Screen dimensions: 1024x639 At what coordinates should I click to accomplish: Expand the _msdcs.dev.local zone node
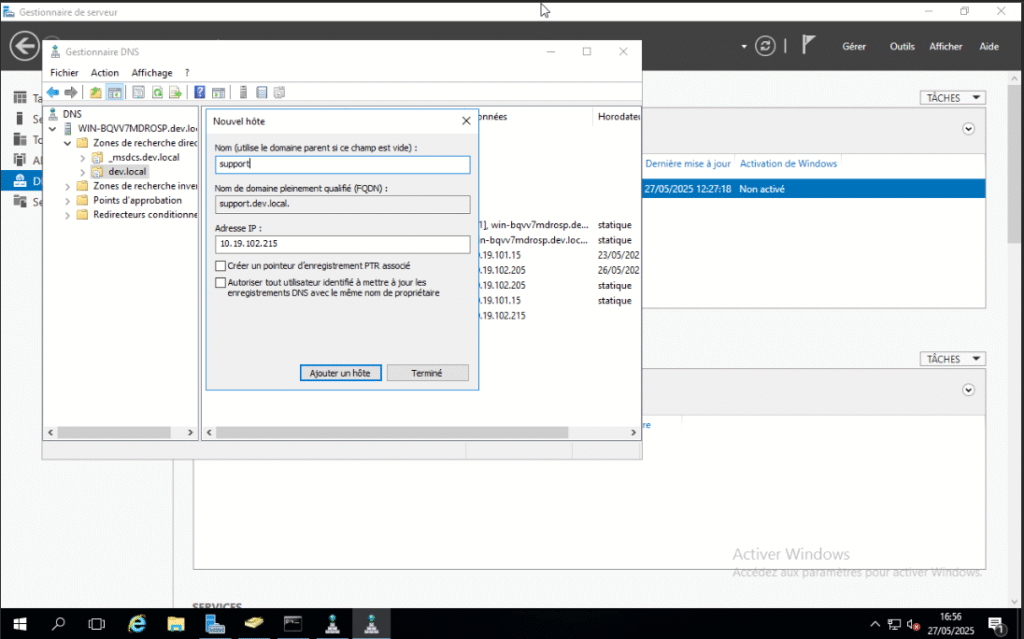pos(83,158)
